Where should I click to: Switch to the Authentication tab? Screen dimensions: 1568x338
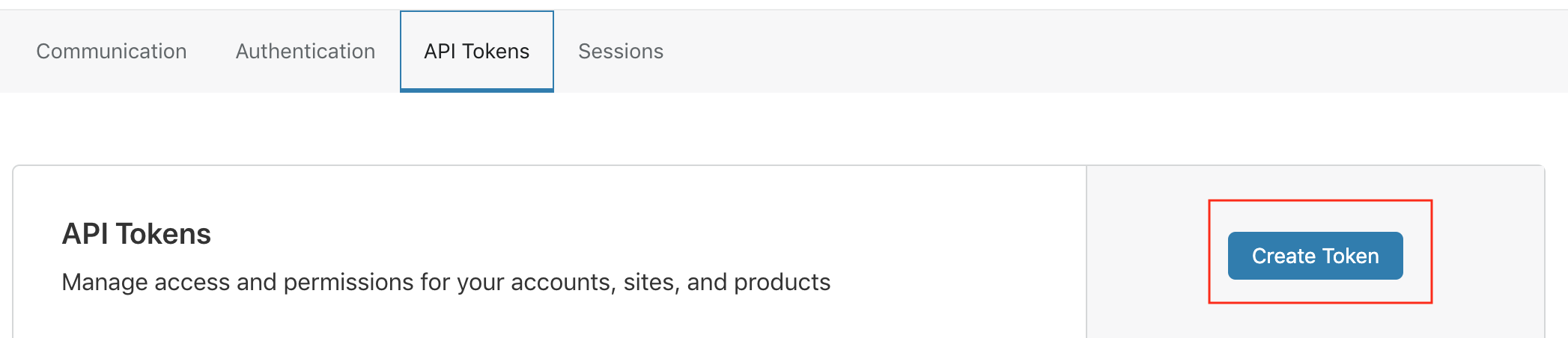pyautogui.click(x=306, y=52)
